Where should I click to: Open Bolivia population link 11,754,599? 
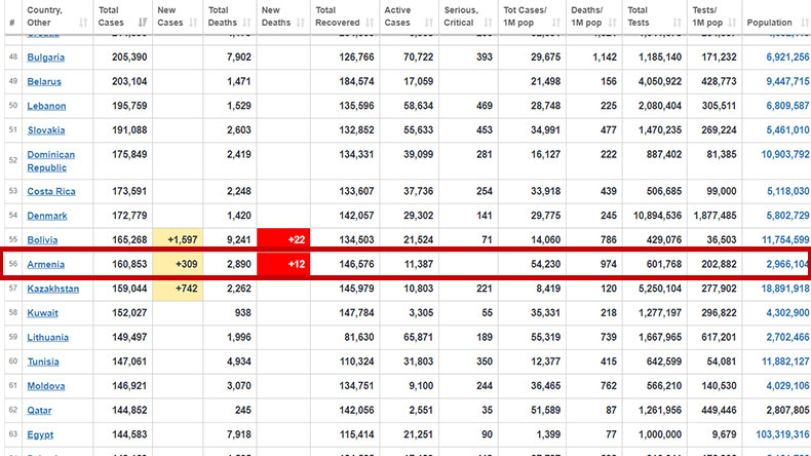tap(785, 239)
